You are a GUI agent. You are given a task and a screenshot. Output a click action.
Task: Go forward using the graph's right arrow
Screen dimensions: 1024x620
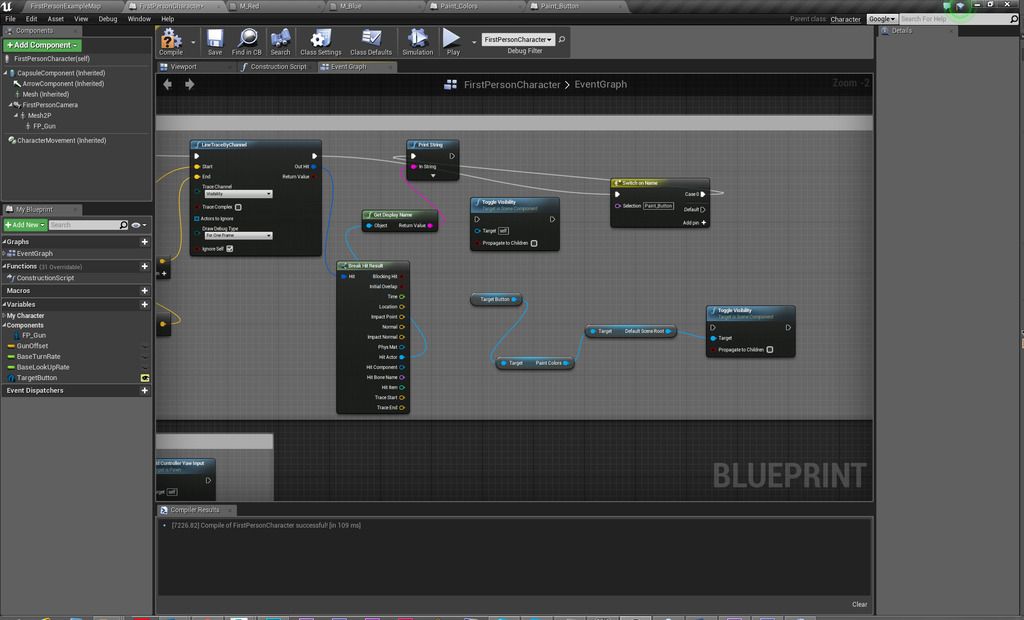click(x=189, y=84)
